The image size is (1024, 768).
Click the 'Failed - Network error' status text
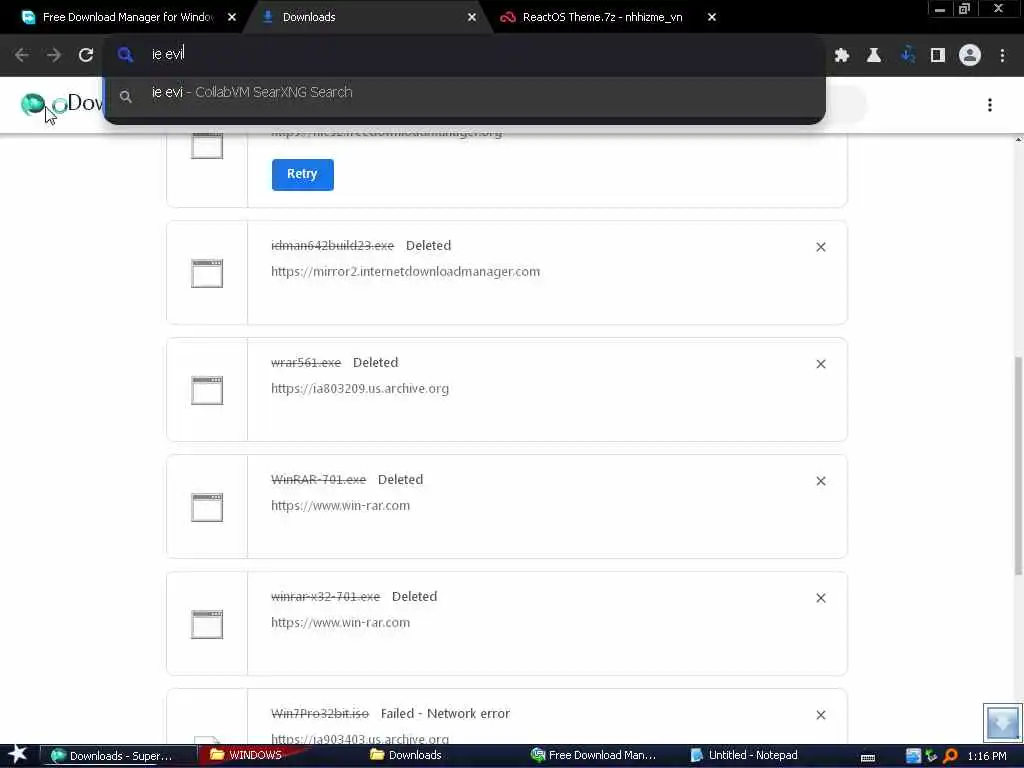point(445,714)
